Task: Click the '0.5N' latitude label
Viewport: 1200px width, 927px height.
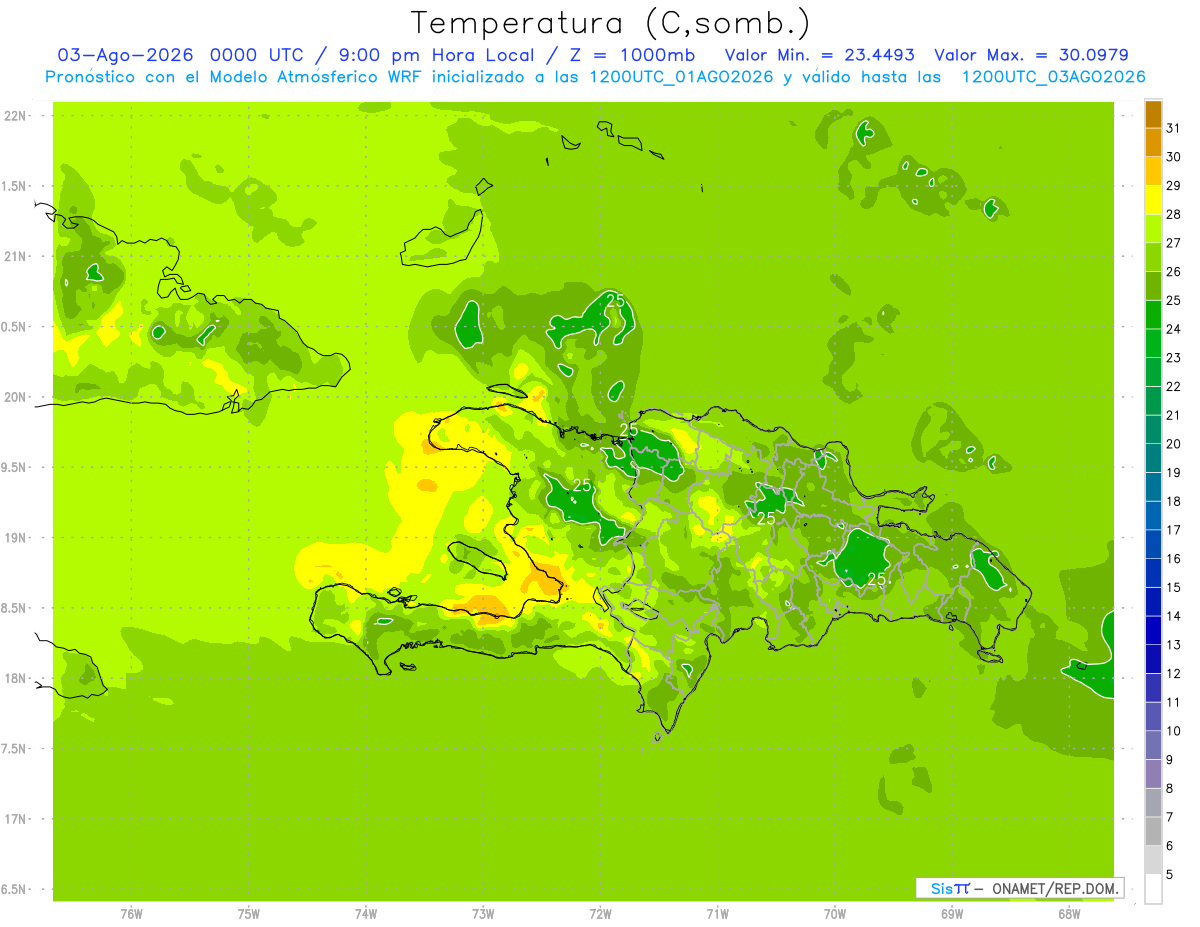Action: [x=15, y=327]
